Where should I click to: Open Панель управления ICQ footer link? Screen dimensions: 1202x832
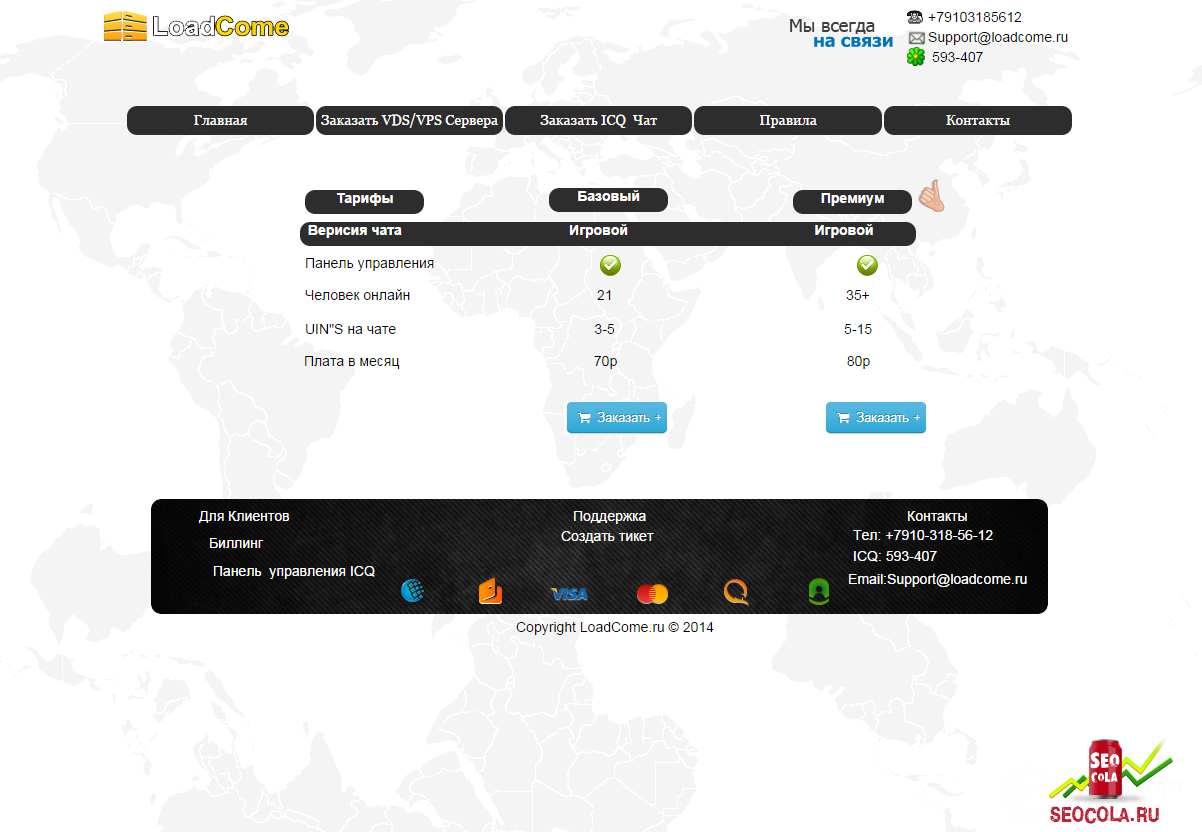[x=294, y=571]
